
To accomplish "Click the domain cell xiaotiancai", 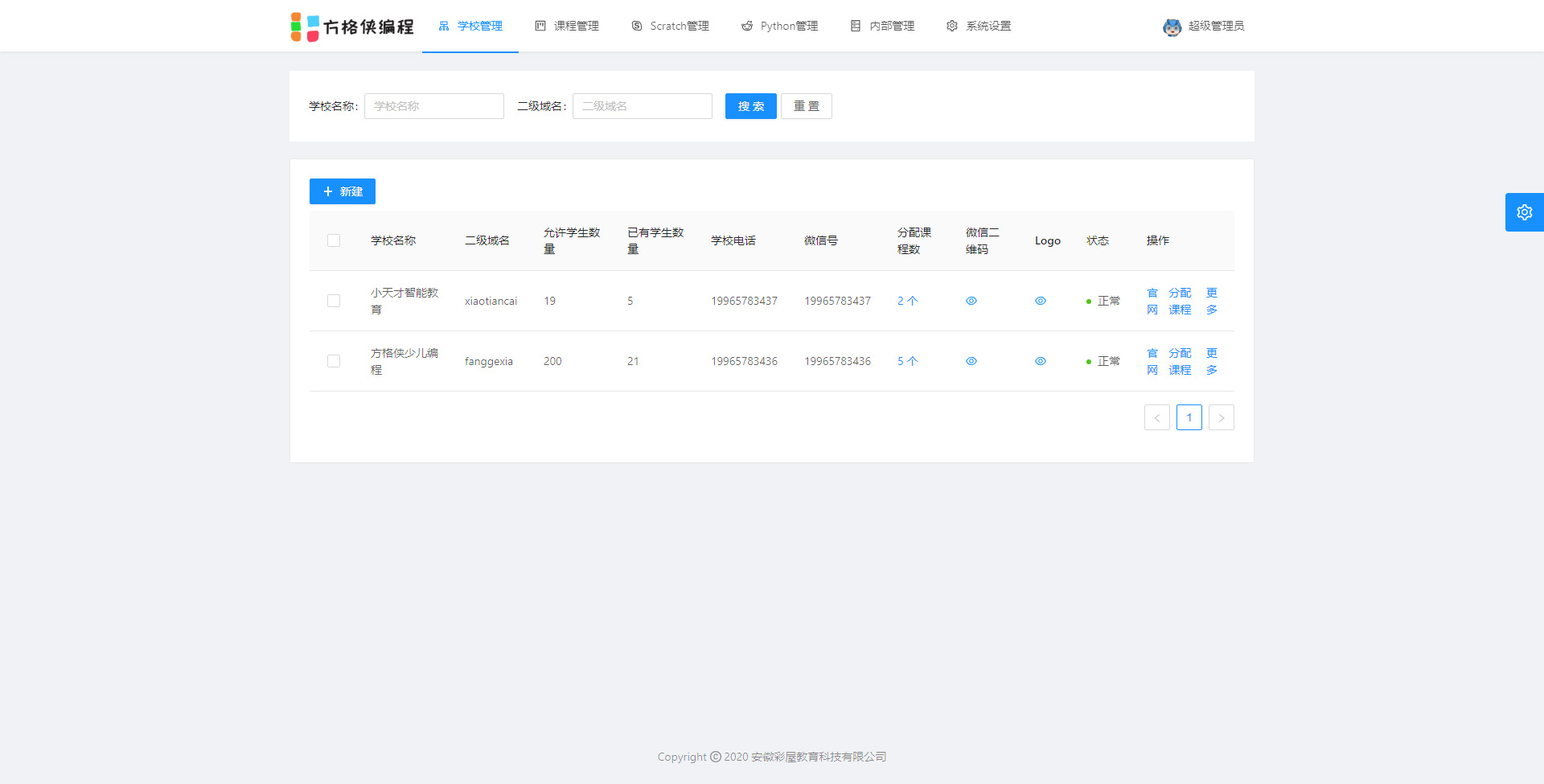I will pyautogui.click(x=491, y=301).
